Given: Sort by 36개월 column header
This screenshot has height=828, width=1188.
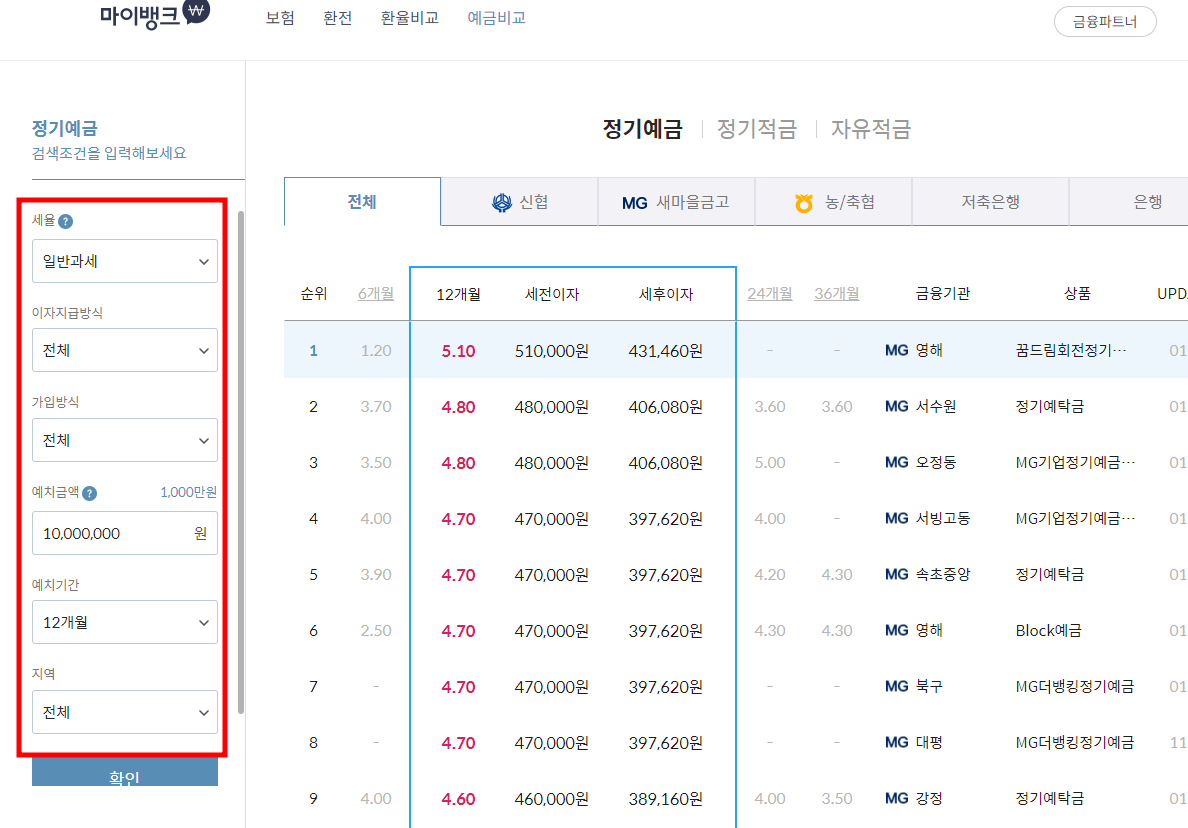Looking at the screenshot, I should [x=836, y=293].
